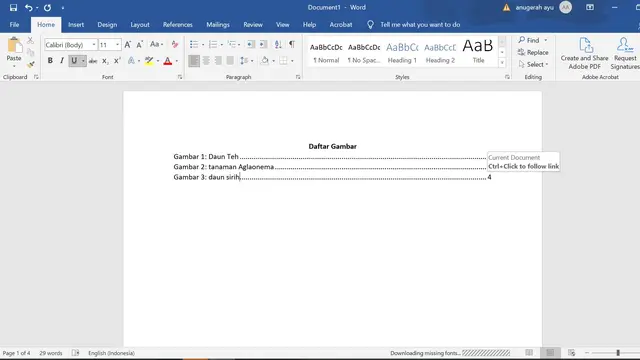Open the Font dialog launcher

[x=180, y=77]
